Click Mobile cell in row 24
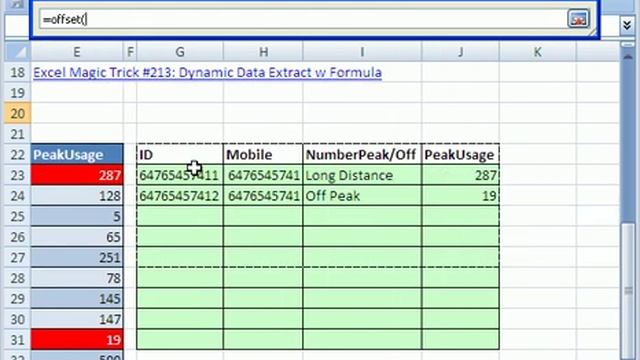The height and width of the screenshot is (360, 640). point(263,196)
